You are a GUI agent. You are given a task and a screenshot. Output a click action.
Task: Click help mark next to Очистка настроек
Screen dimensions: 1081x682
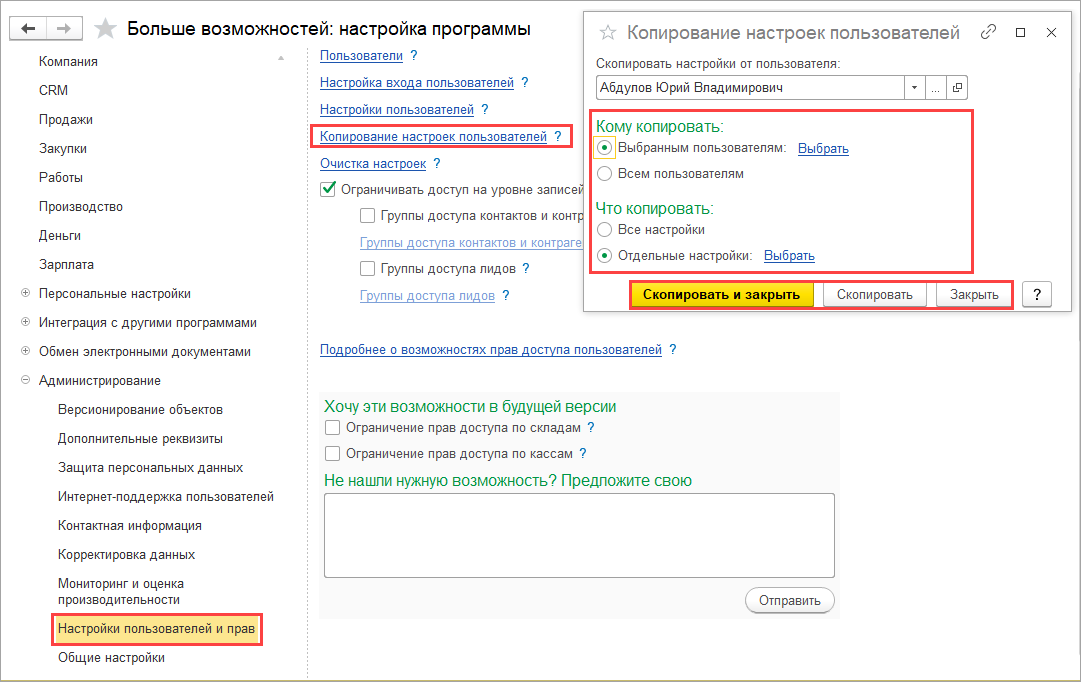(x=437, y=163)
